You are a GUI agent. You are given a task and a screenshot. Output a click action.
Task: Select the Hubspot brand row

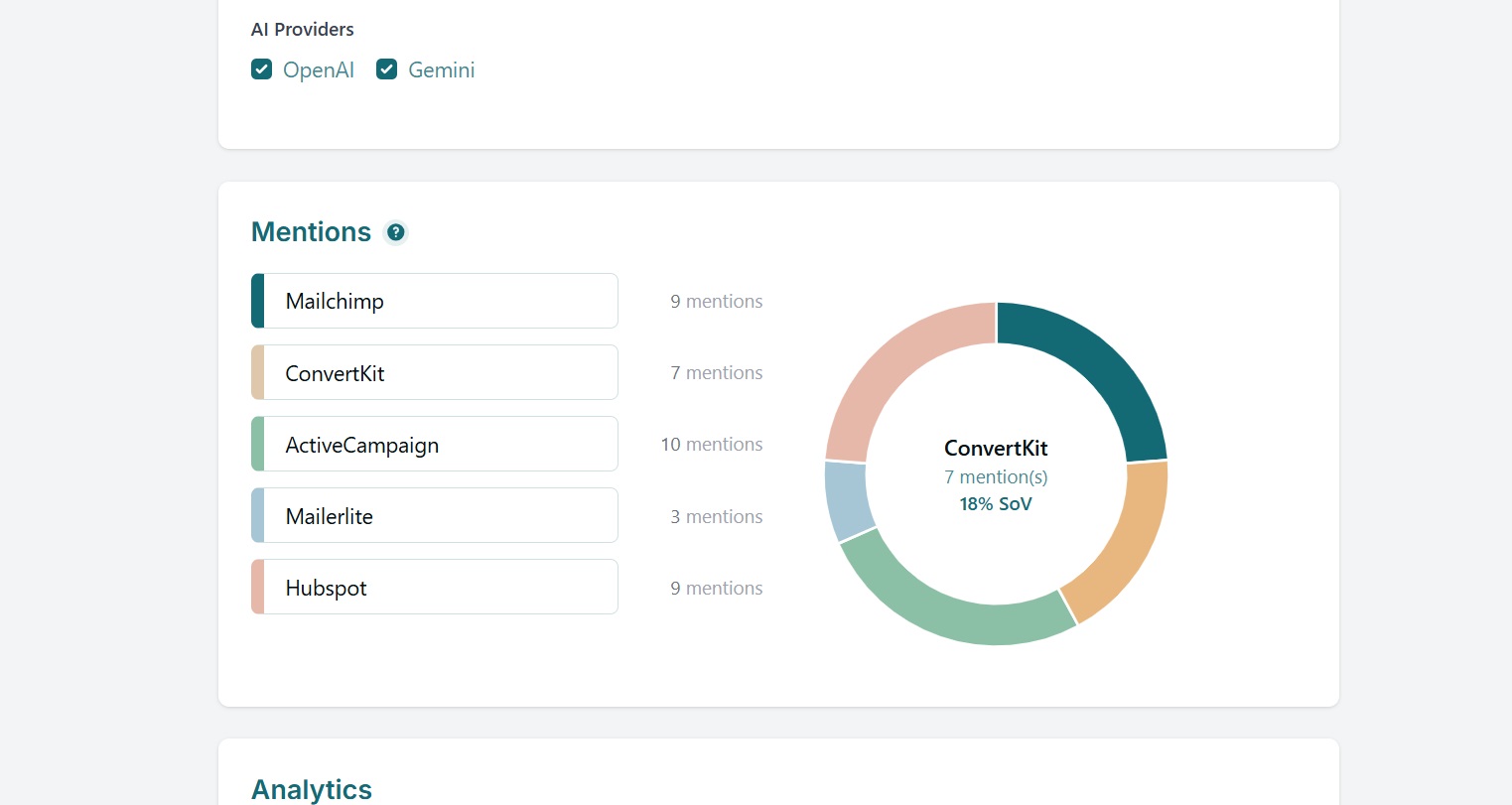[435, 587]
